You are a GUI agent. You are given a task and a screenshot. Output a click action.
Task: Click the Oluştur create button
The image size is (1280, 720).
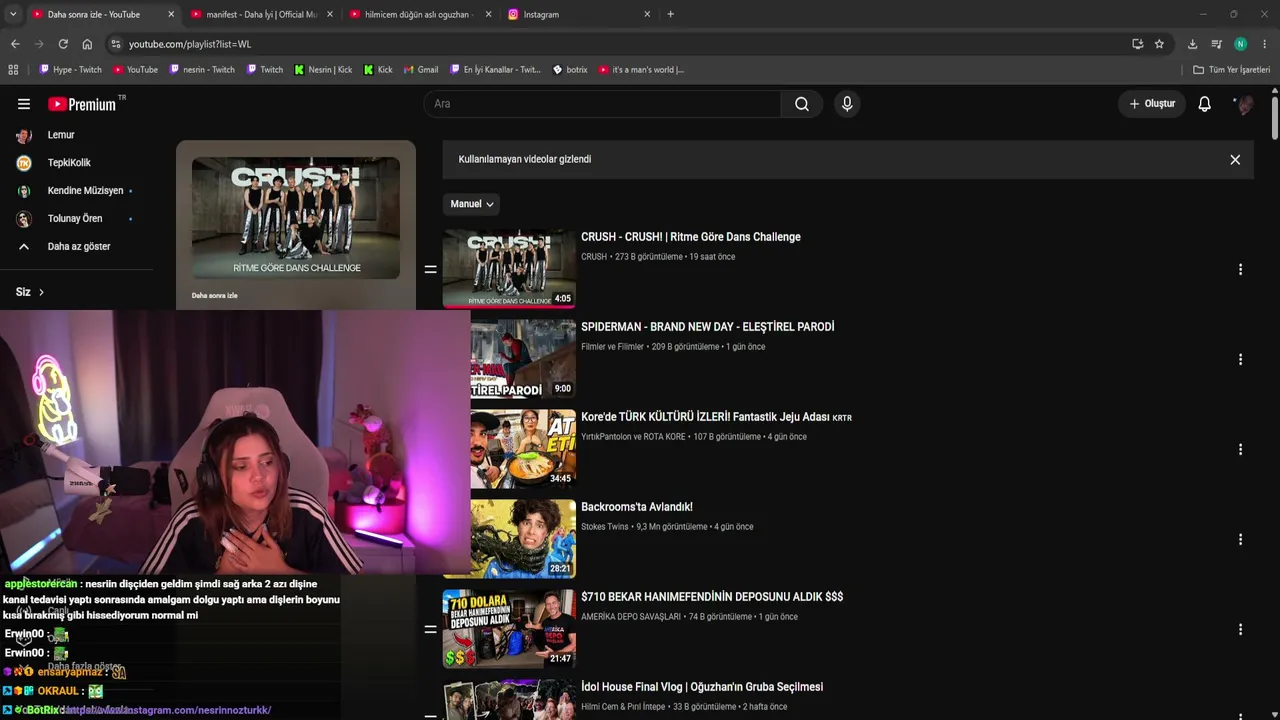1152,104
